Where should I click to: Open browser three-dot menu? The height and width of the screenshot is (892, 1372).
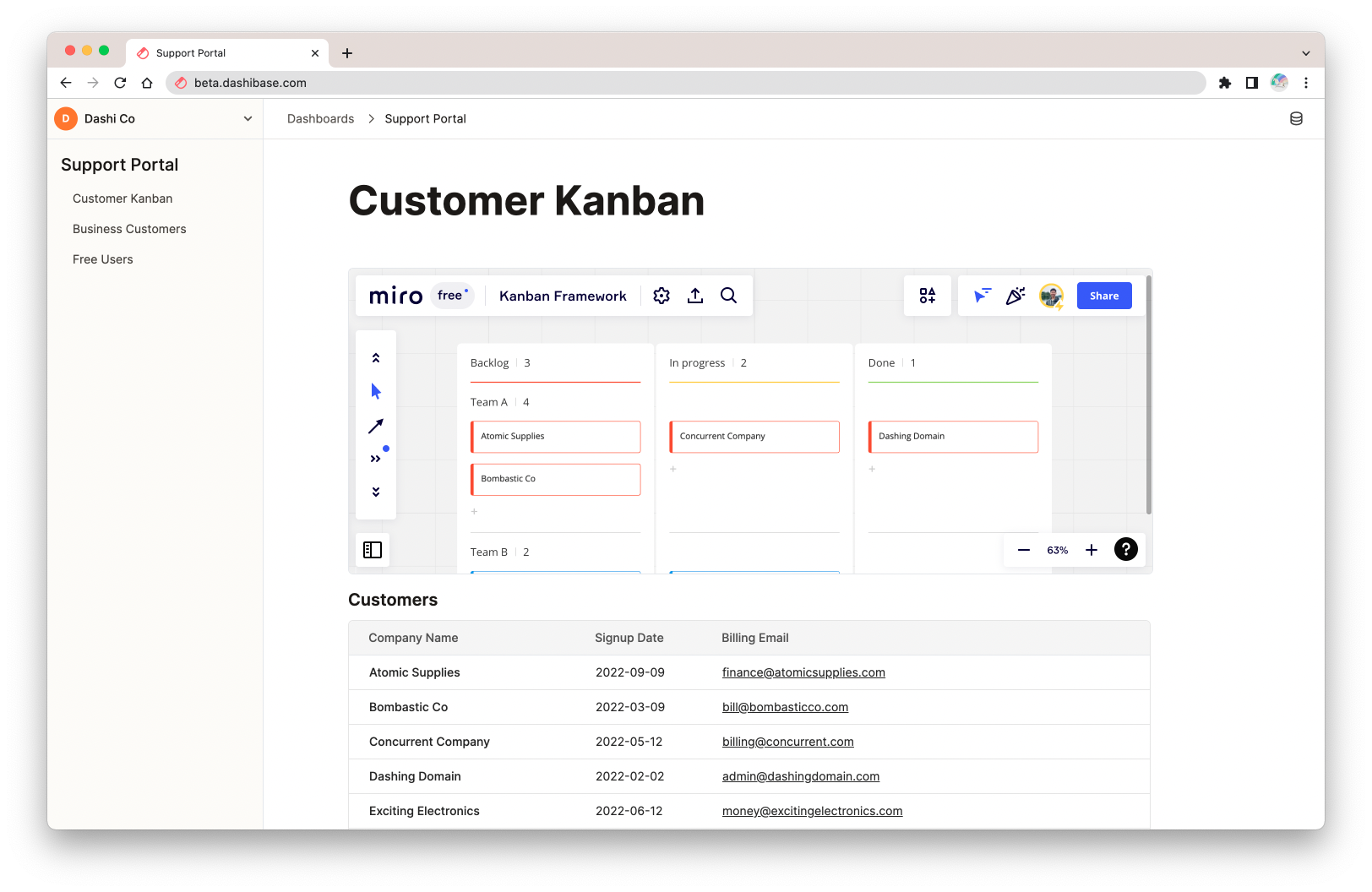point(1306,83)
